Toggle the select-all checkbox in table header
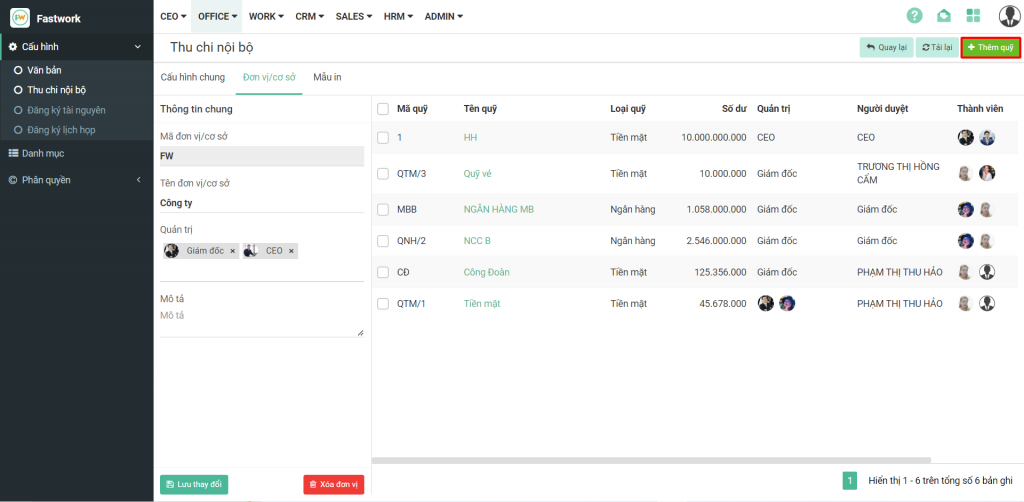 [x=383, y=109]
